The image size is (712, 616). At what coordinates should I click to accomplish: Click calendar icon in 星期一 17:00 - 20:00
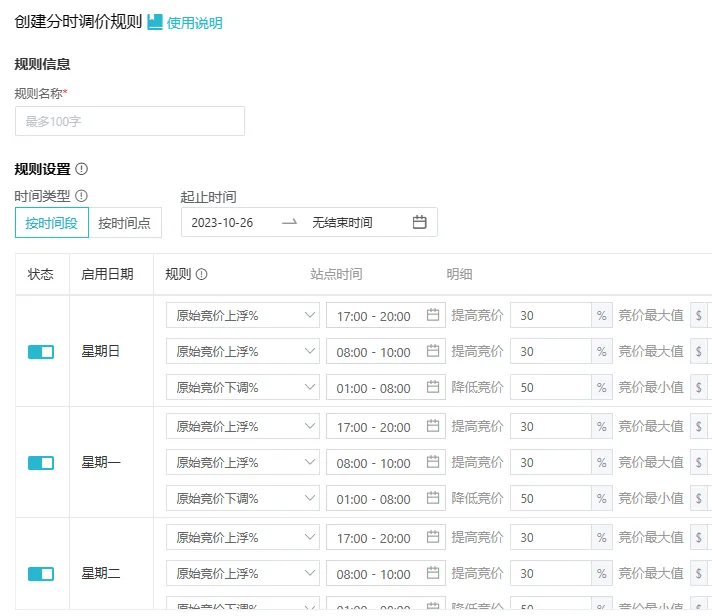(x=433, y=426)
